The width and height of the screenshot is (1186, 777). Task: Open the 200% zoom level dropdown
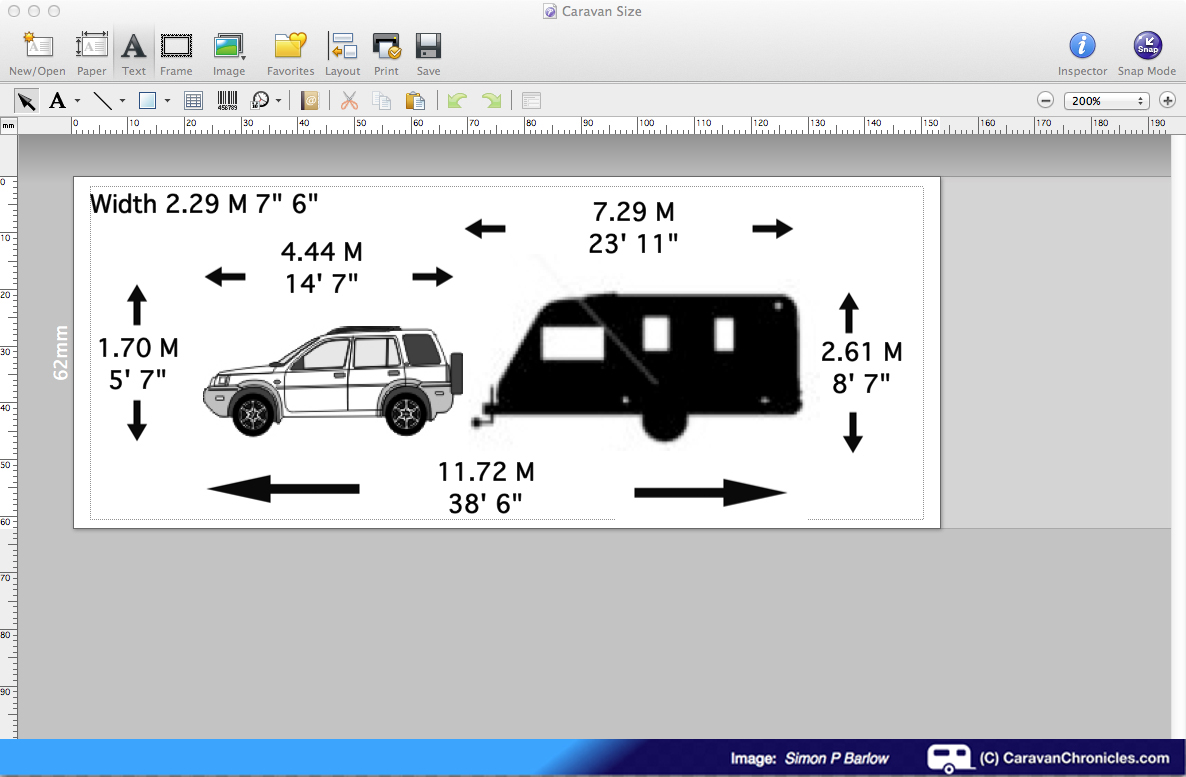(x=1106, y=100)
